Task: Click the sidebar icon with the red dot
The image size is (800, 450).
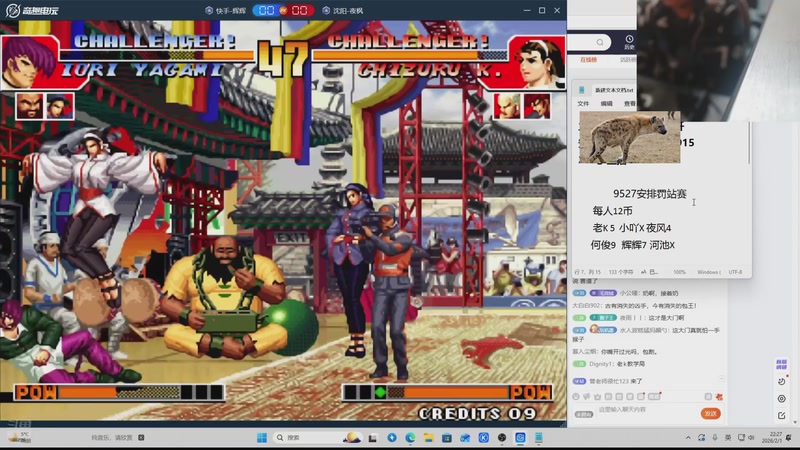Action: pyautogui.click(x=782, y=381)
